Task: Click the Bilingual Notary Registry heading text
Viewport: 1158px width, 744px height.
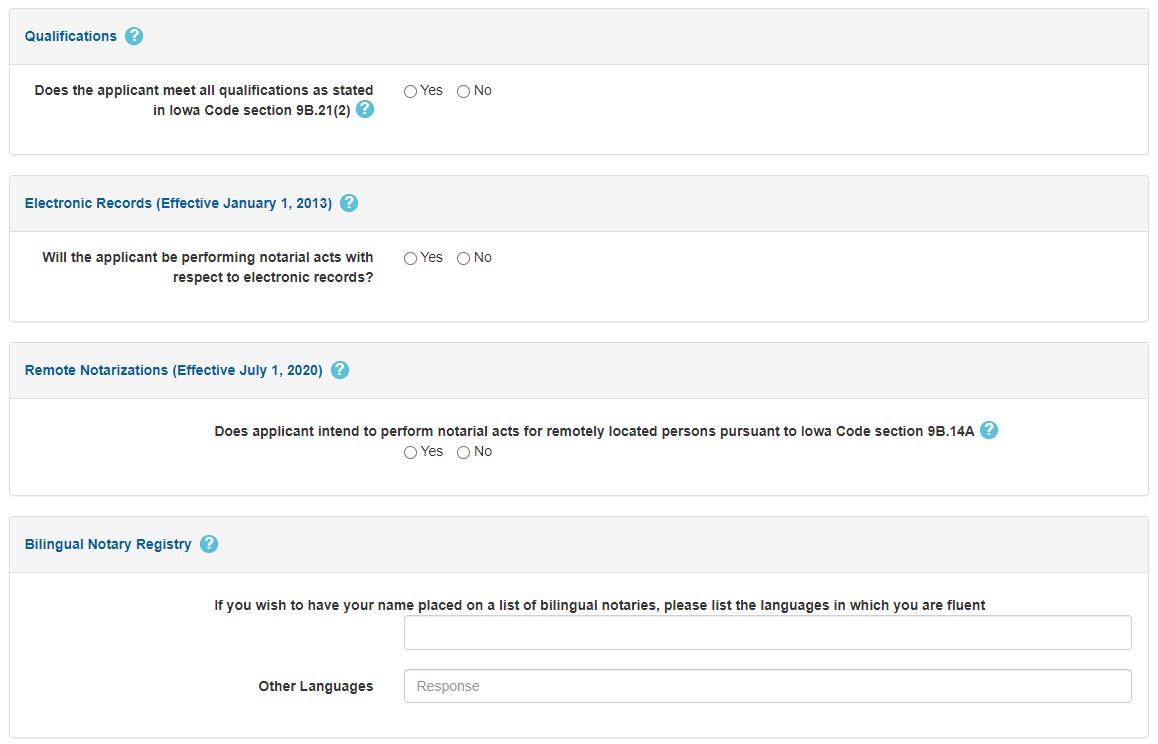Action: 108,544
